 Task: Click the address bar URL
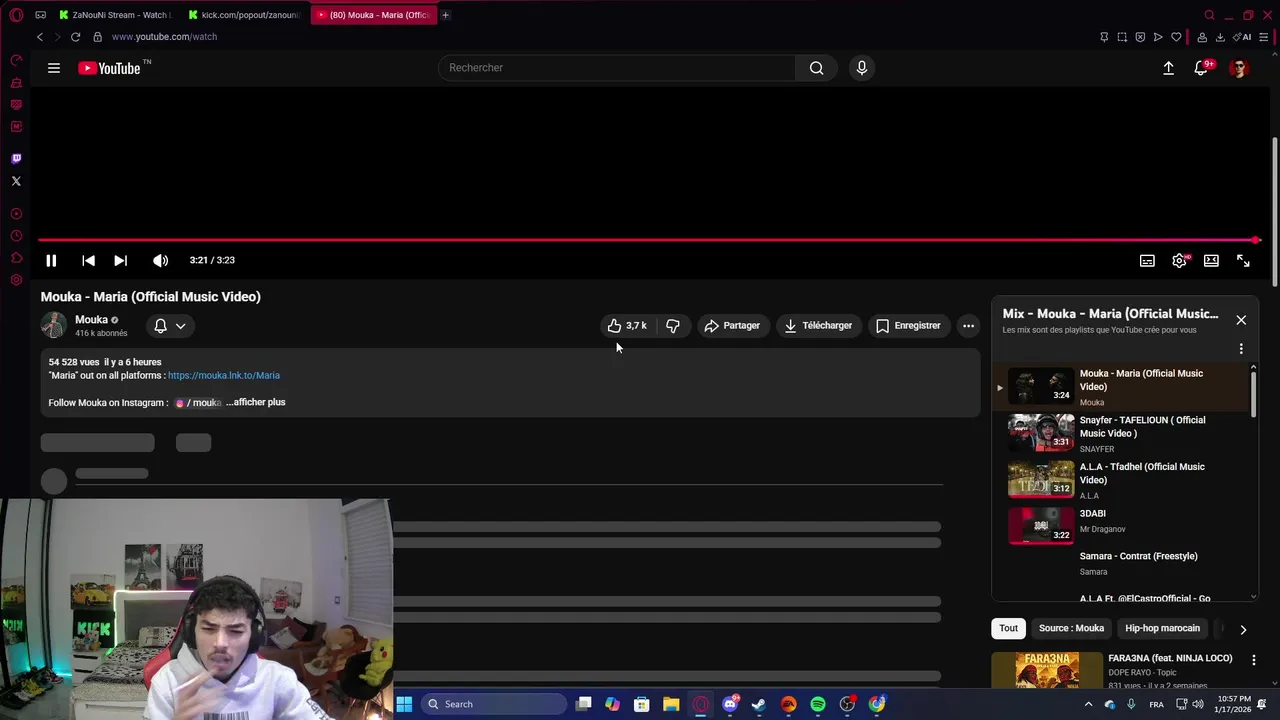tap(164, 37)
